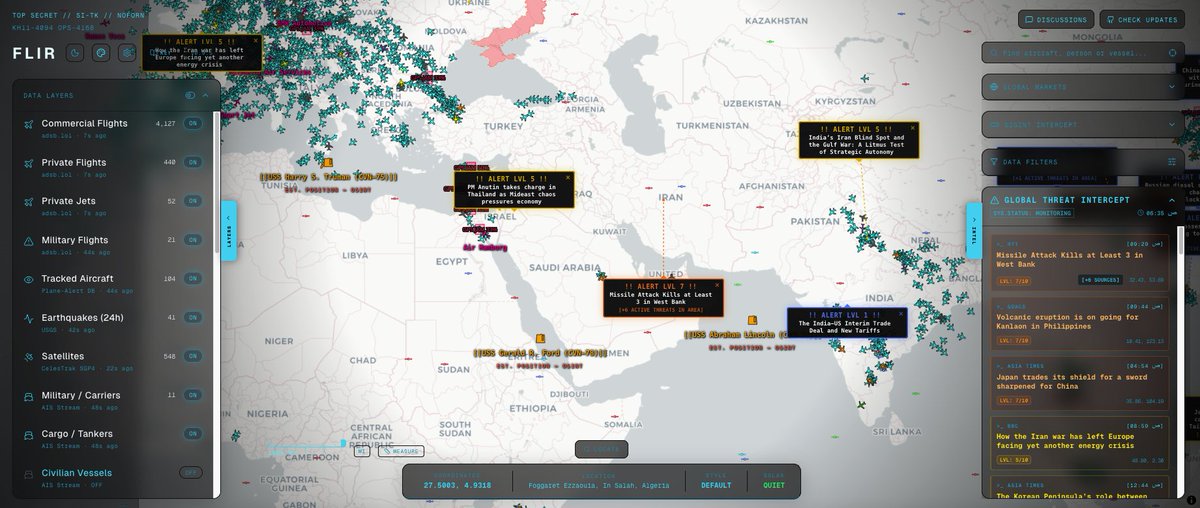Click the USS Abraham Lincoln carrier marker
The width and height of the screenshot is (1200, 508).
(752, 321)
